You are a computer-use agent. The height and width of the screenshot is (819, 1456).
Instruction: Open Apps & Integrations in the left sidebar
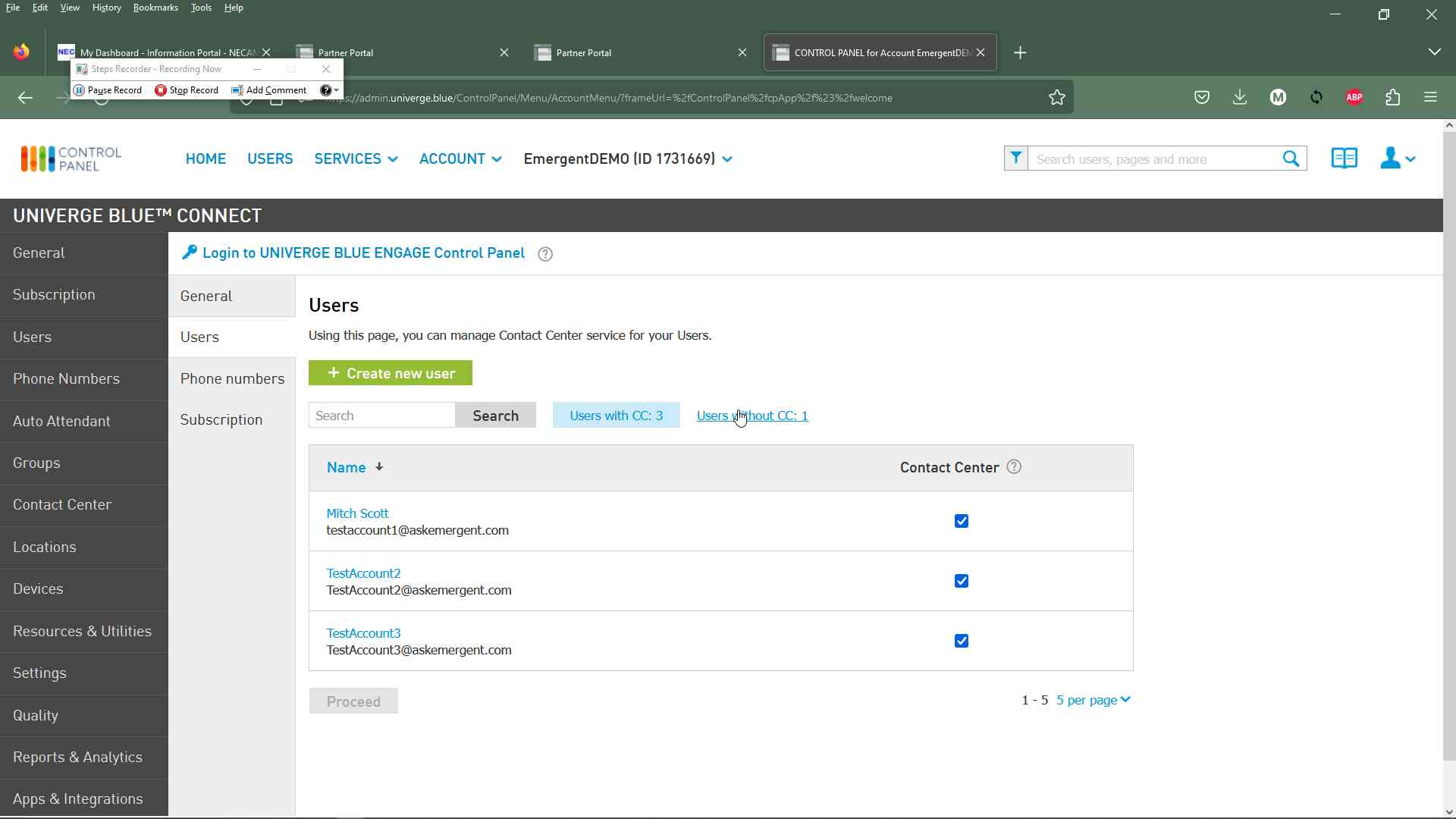(x=83, y=799)
